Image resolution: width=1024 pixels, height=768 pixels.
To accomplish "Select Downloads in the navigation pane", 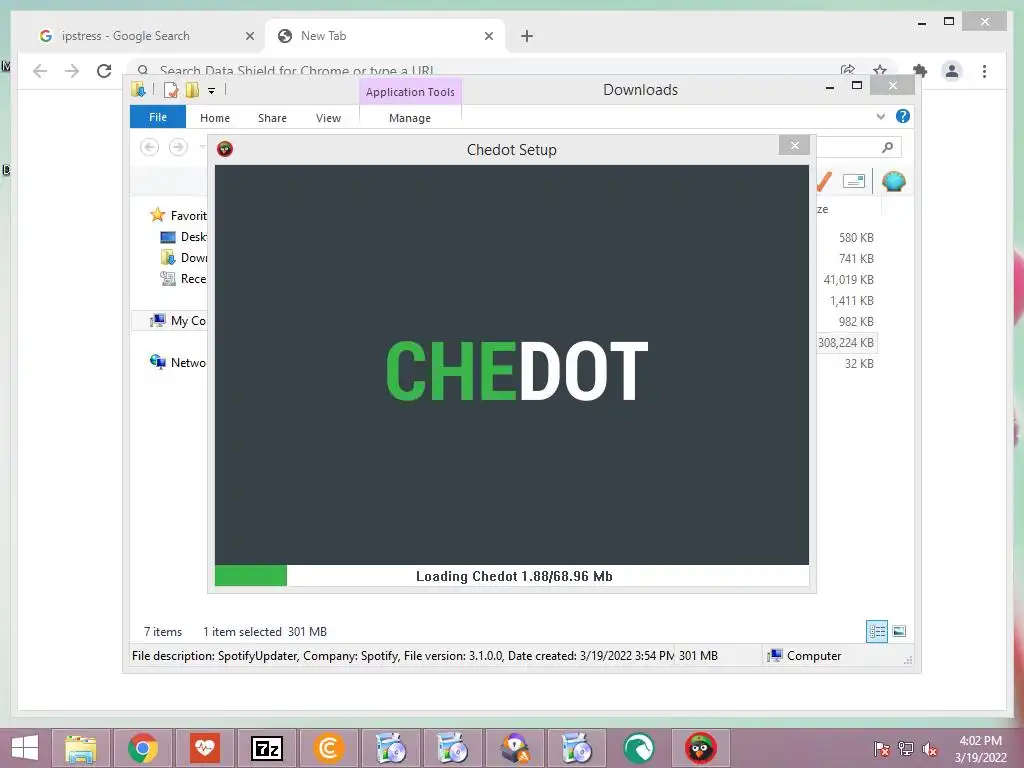I will [184, 257].
